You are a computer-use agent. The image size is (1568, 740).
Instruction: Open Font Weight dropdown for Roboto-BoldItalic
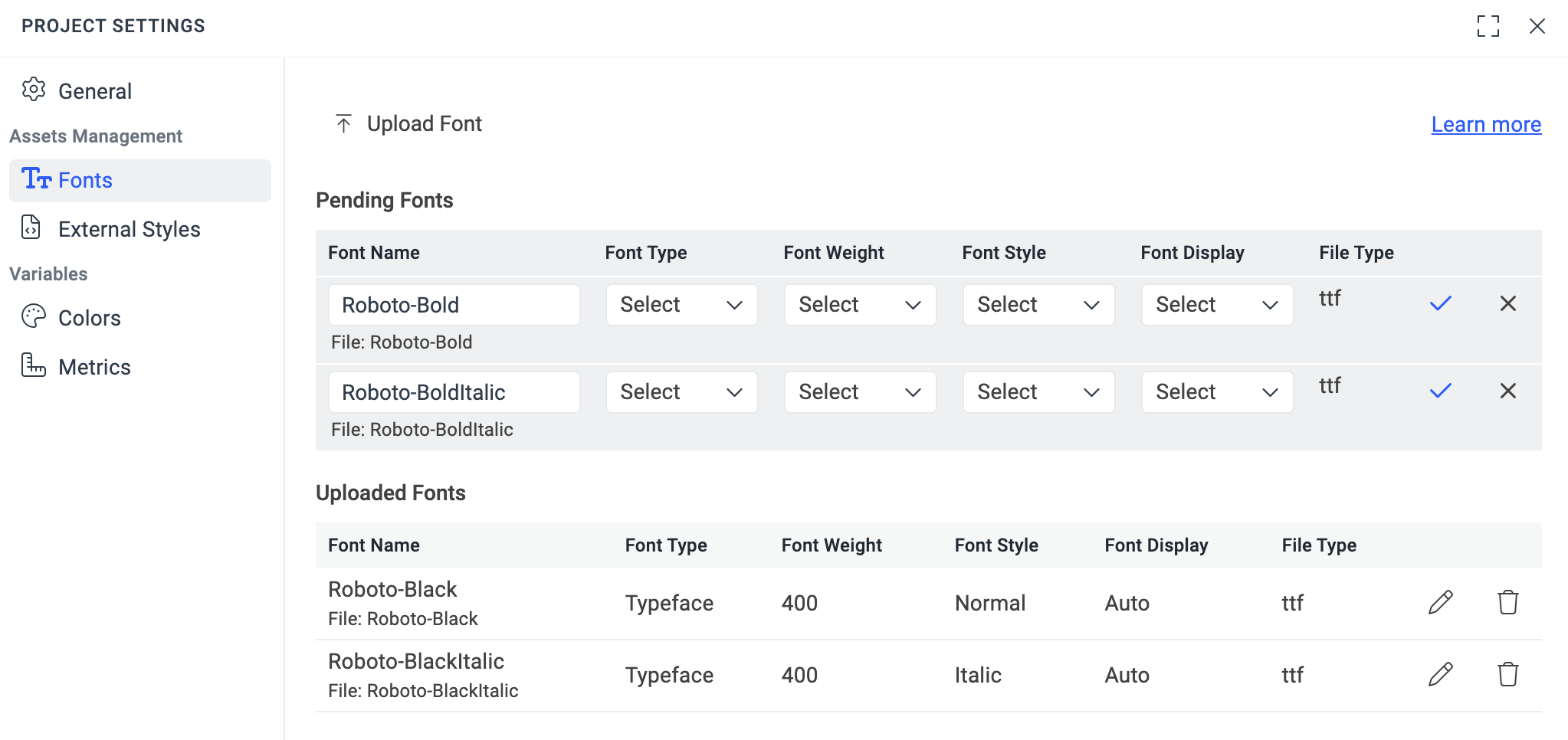pyautogui.click(x=860, y=391)
